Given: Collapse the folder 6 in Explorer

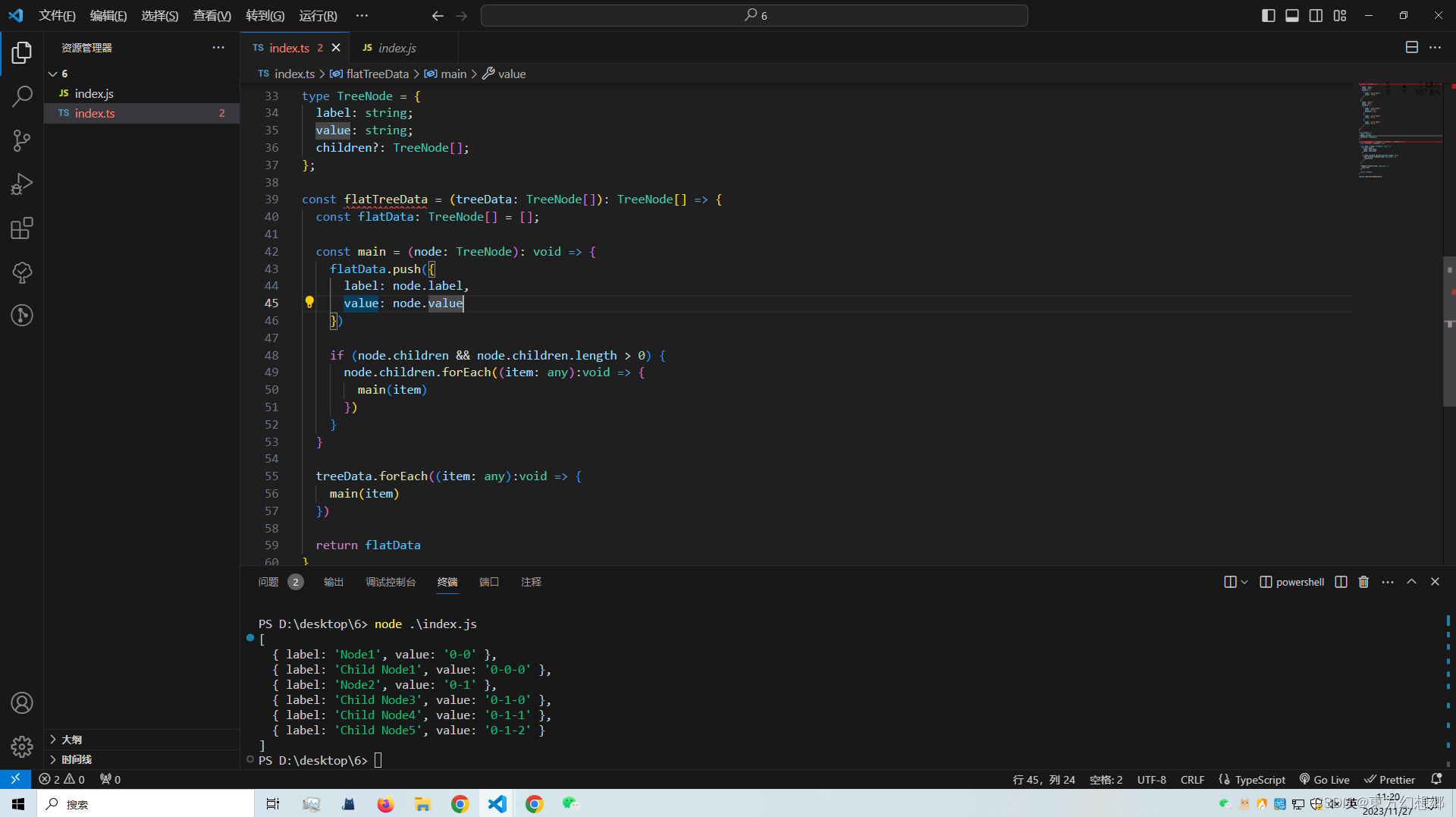Looking at the screenshot, I should click(x=52, y=74).
